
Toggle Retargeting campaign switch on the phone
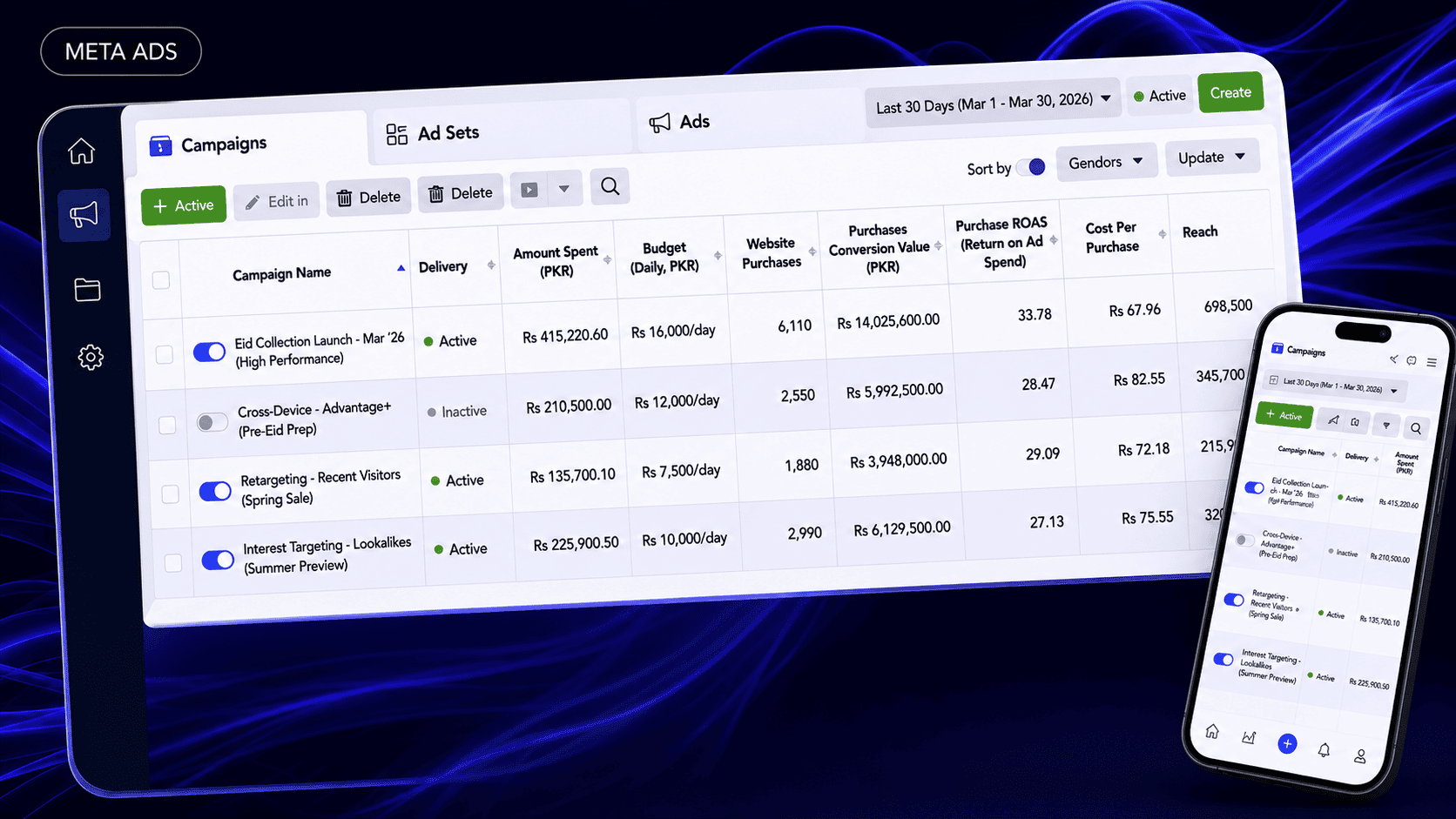tap(1233, 600)
